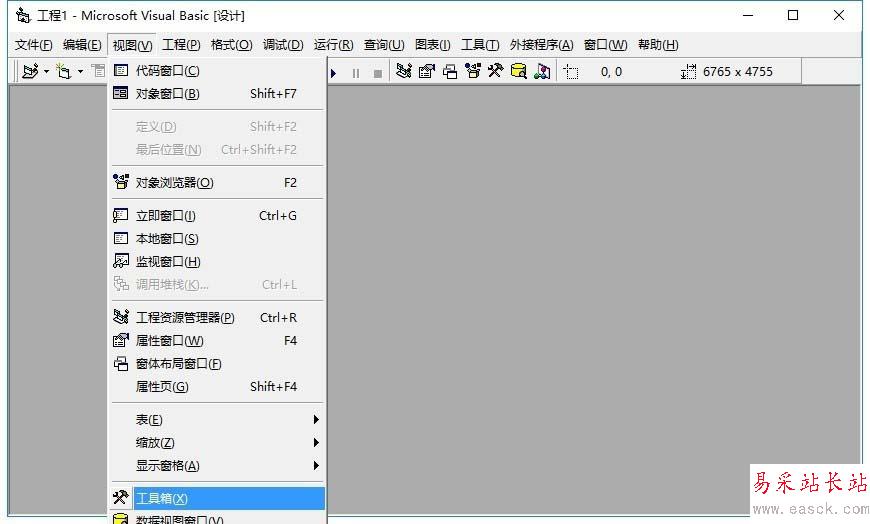Open the 帮助(H) menu
The image size is (870, 524).
658,45
